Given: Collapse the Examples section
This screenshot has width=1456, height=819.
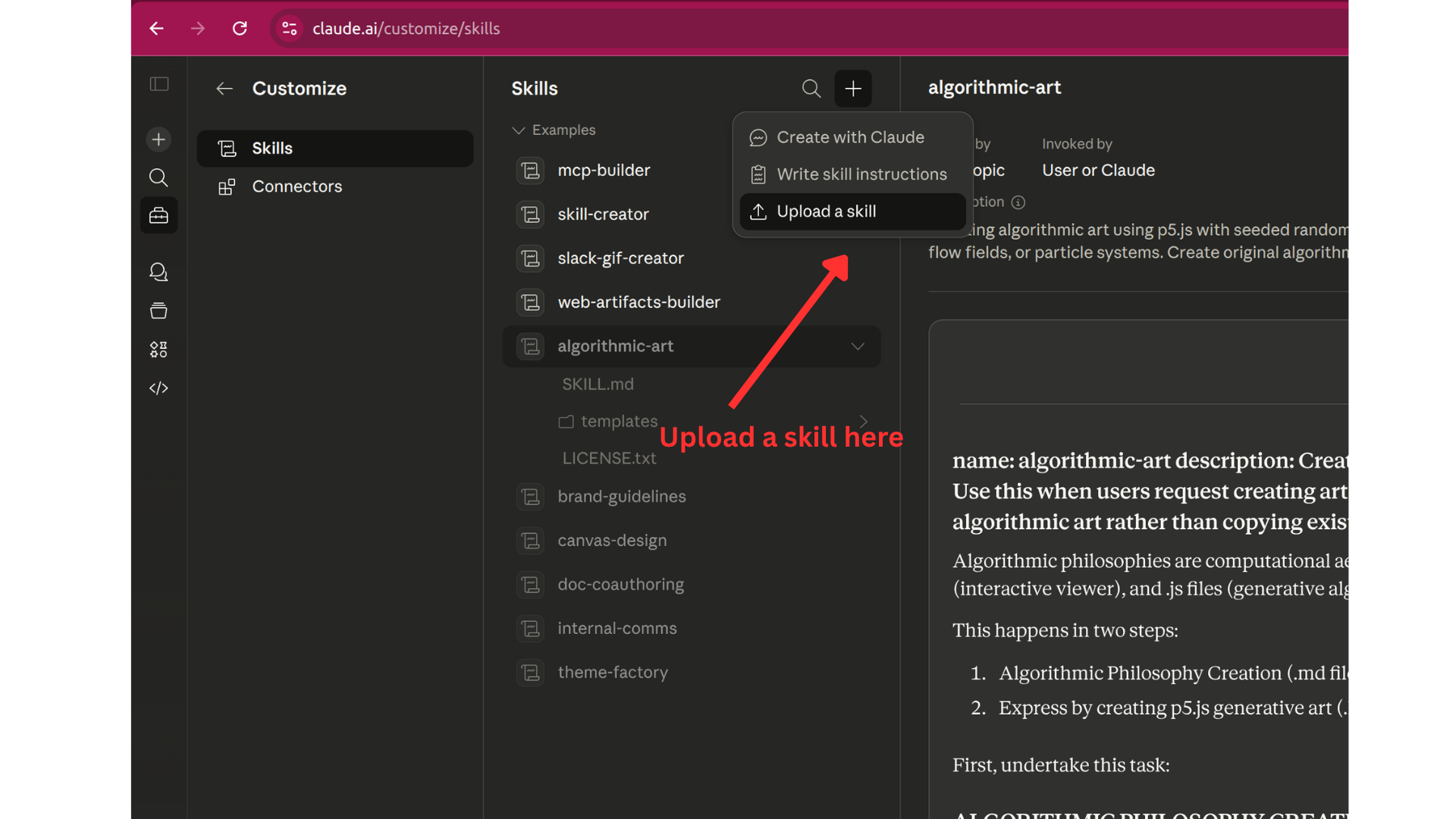Looking at the screenshot, I should point(519,130).
